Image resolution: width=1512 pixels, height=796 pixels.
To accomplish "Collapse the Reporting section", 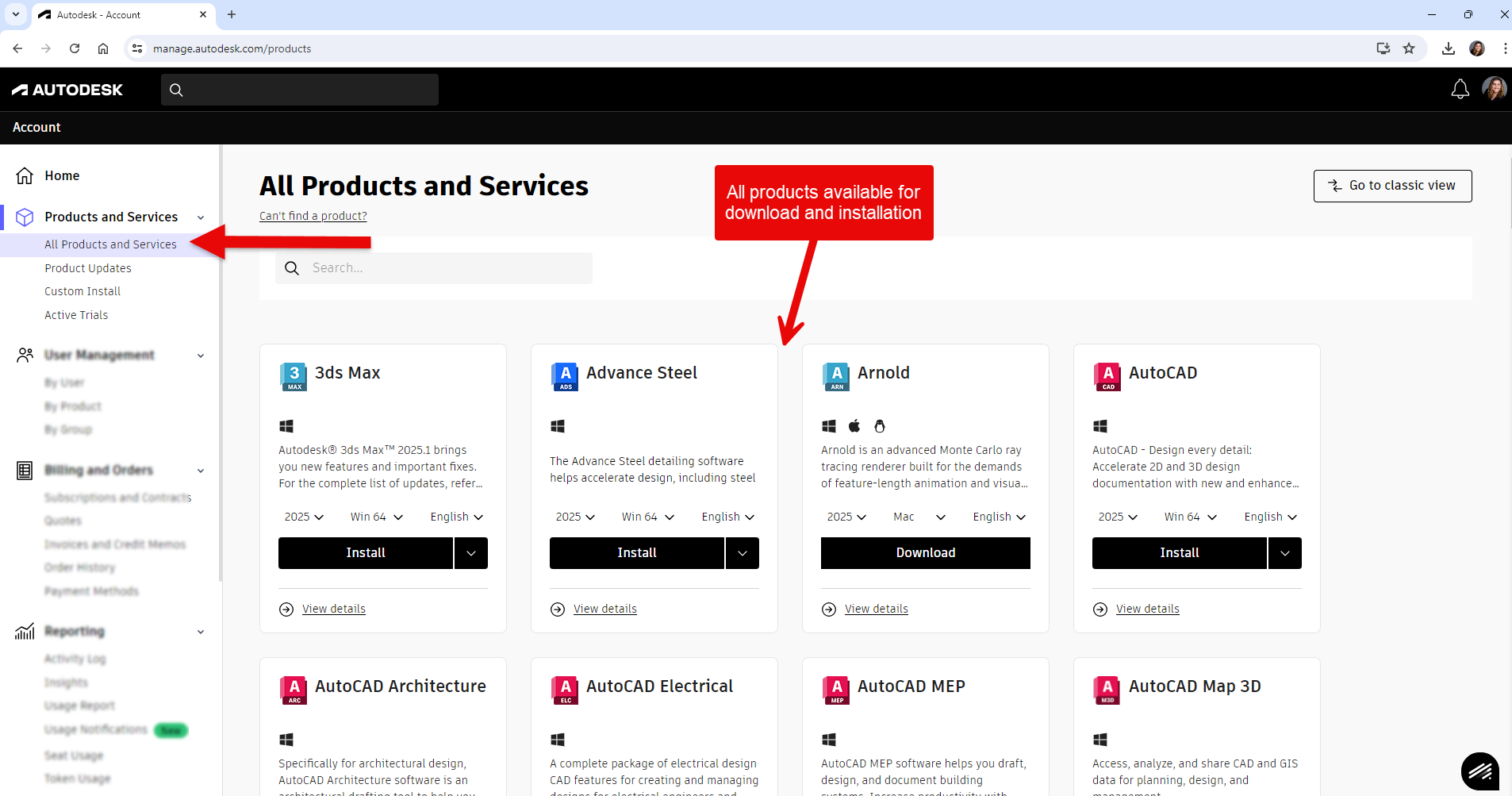I will (201, 632).
